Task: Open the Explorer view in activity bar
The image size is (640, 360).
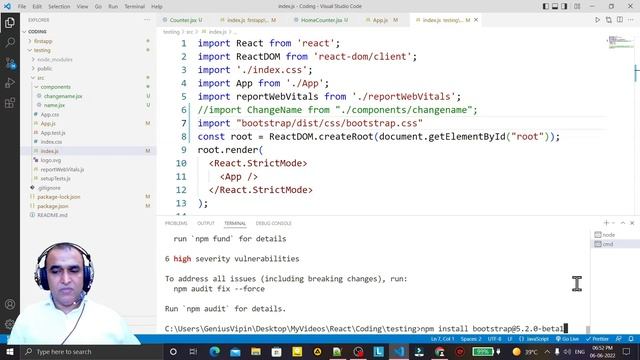Action: tap(10, 22)
